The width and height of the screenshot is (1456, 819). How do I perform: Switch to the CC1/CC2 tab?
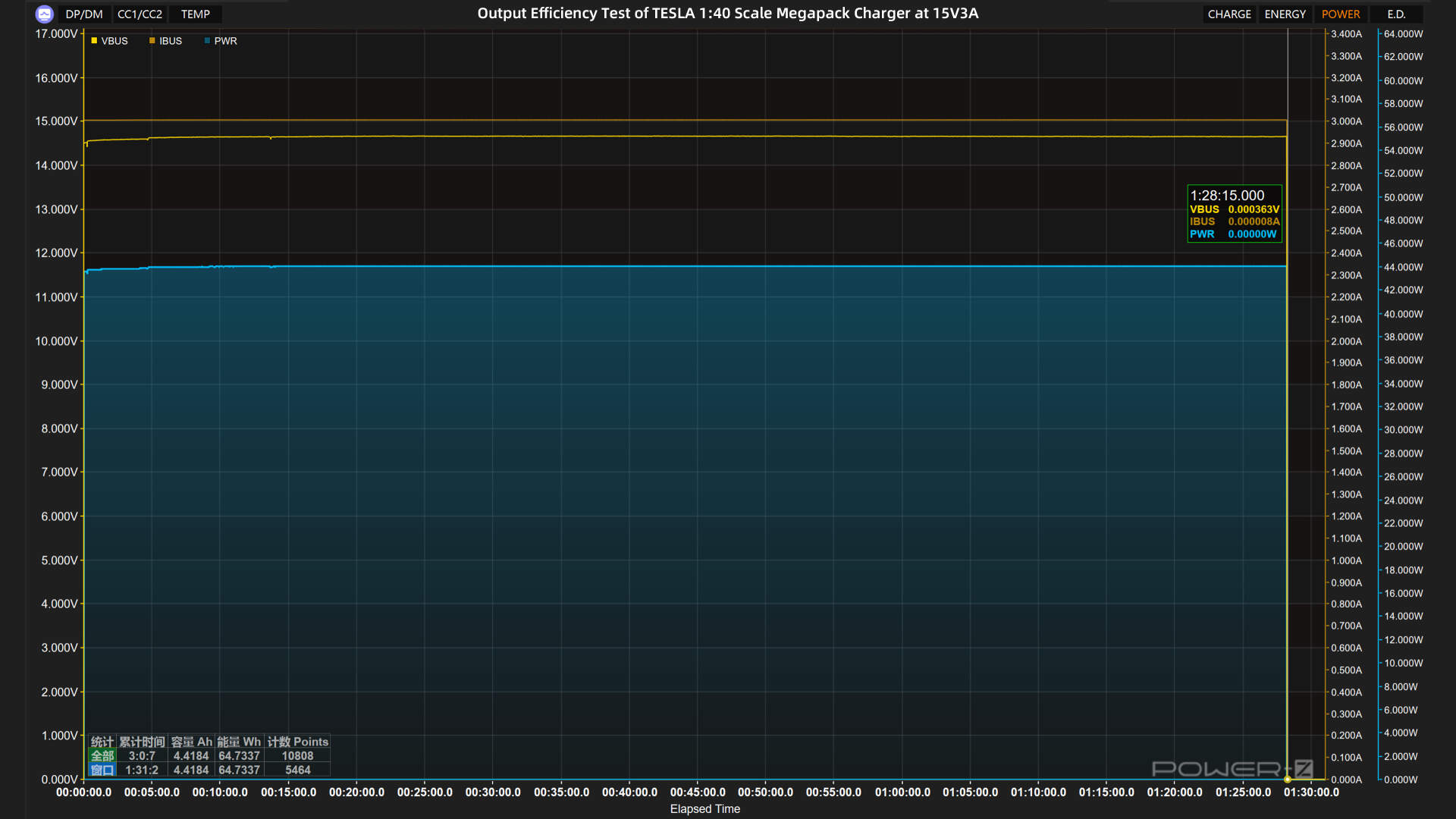click(140, 14)
